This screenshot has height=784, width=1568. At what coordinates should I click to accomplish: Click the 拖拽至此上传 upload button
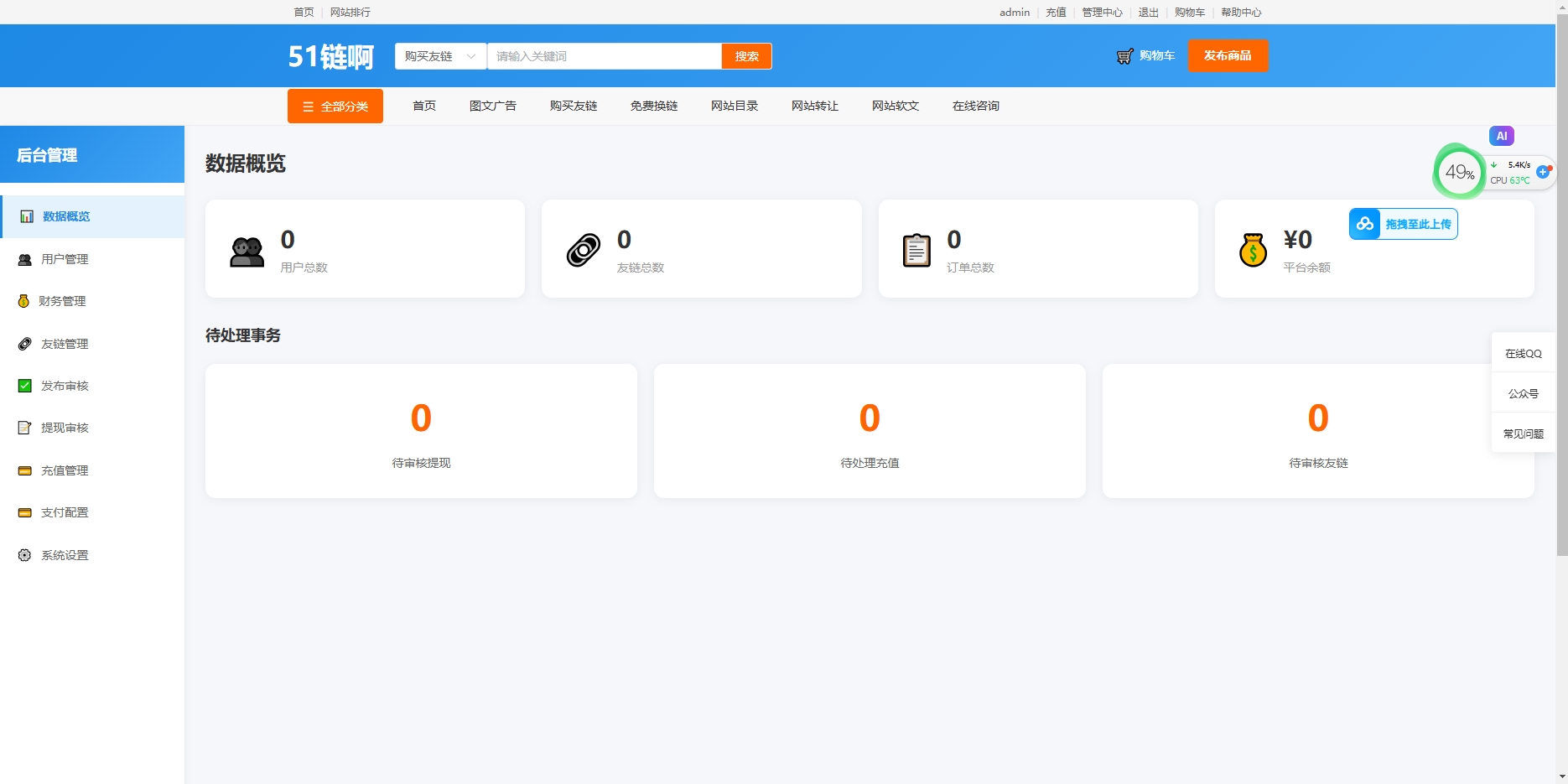(1403, 224)
